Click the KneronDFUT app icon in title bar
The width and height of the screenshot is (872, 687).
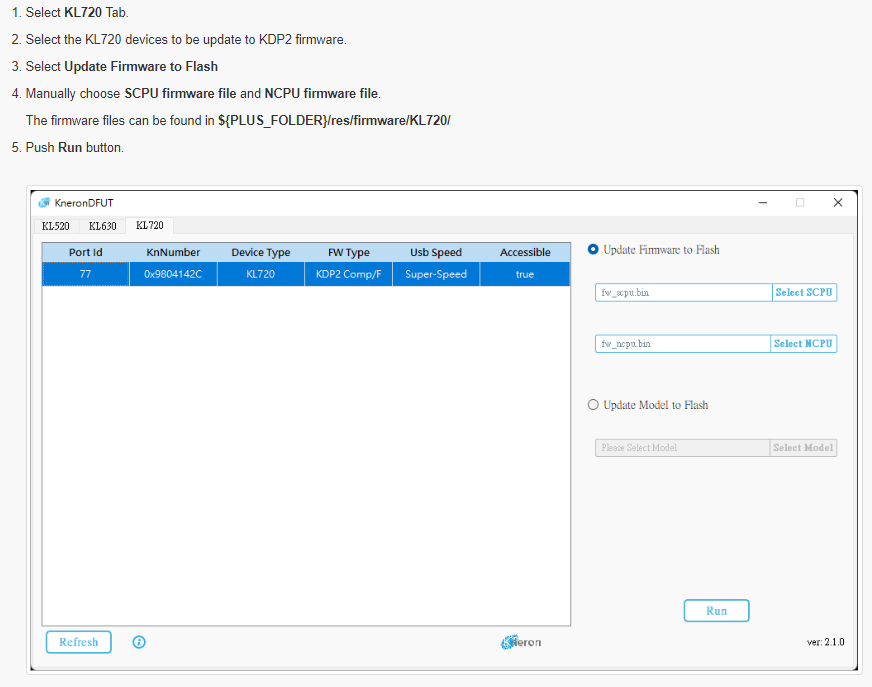(44, 202)
